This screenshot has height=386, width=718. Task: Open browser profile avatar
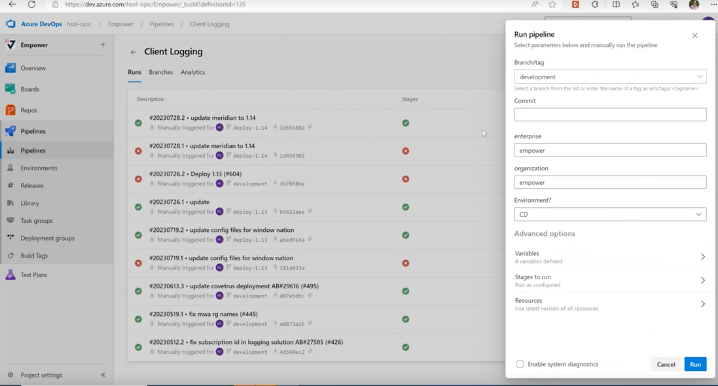(x=694, y=5)
